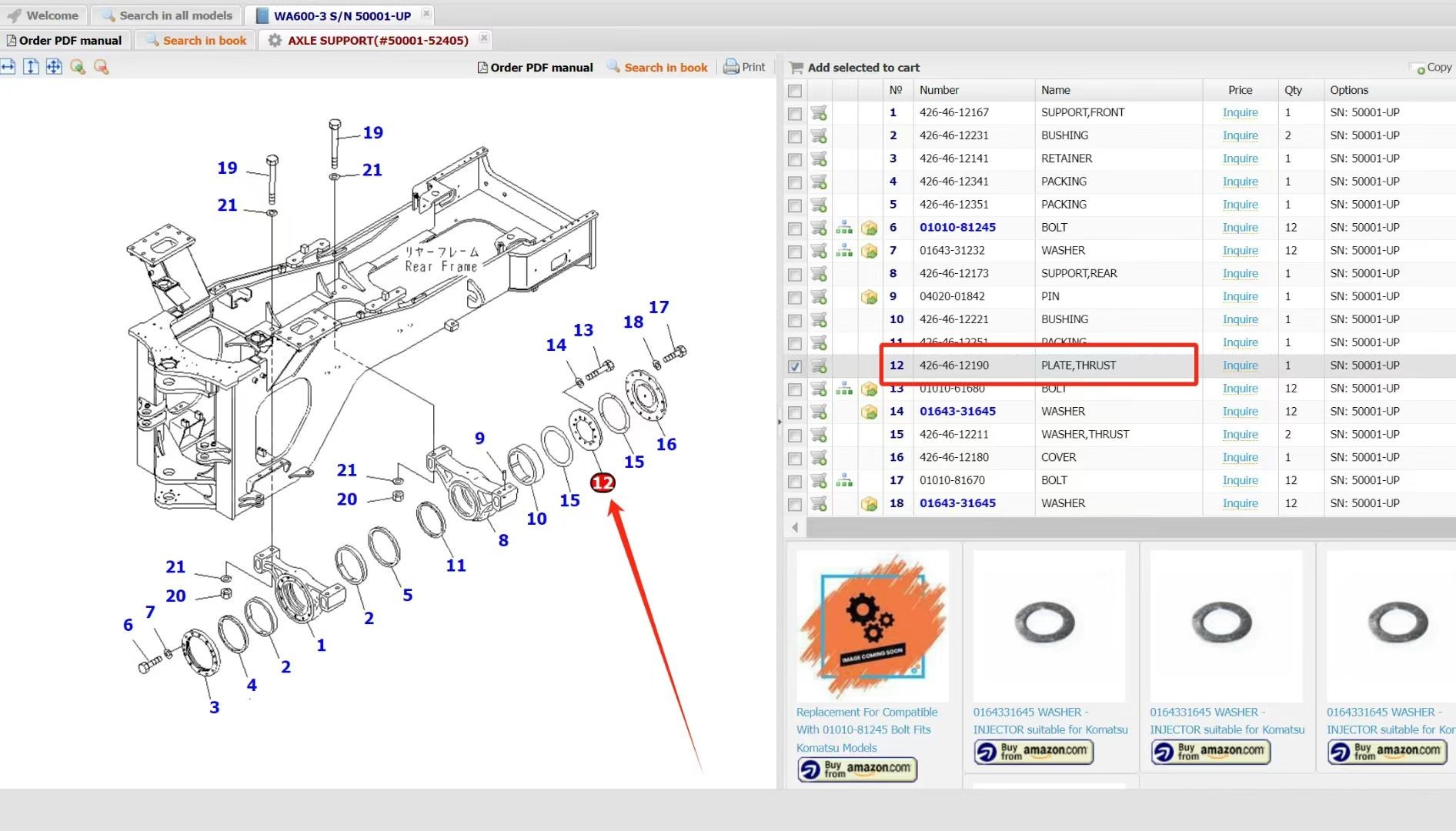Fit diagram to width icon
The width and height of the screenshot is (1456, 831).
(x=8, y=67)
